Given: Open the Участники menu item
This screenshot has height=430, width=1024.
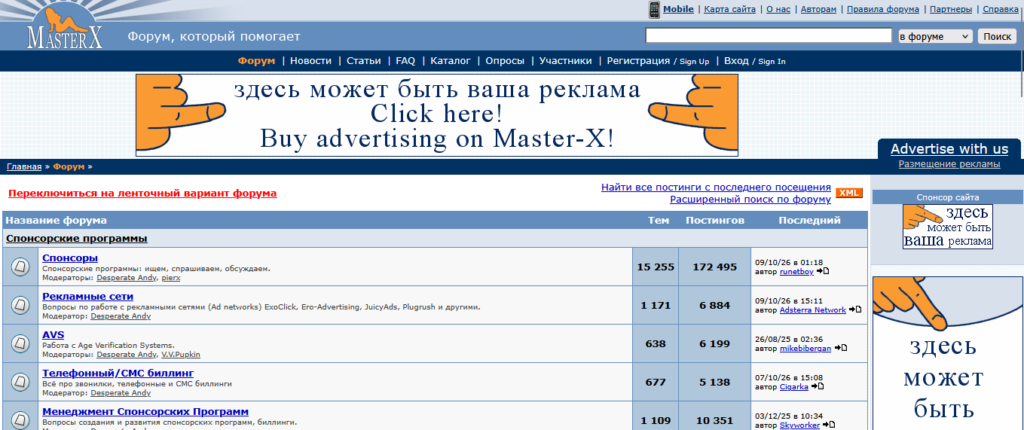Looking at the screenshot, I should [x=566, y=61].
